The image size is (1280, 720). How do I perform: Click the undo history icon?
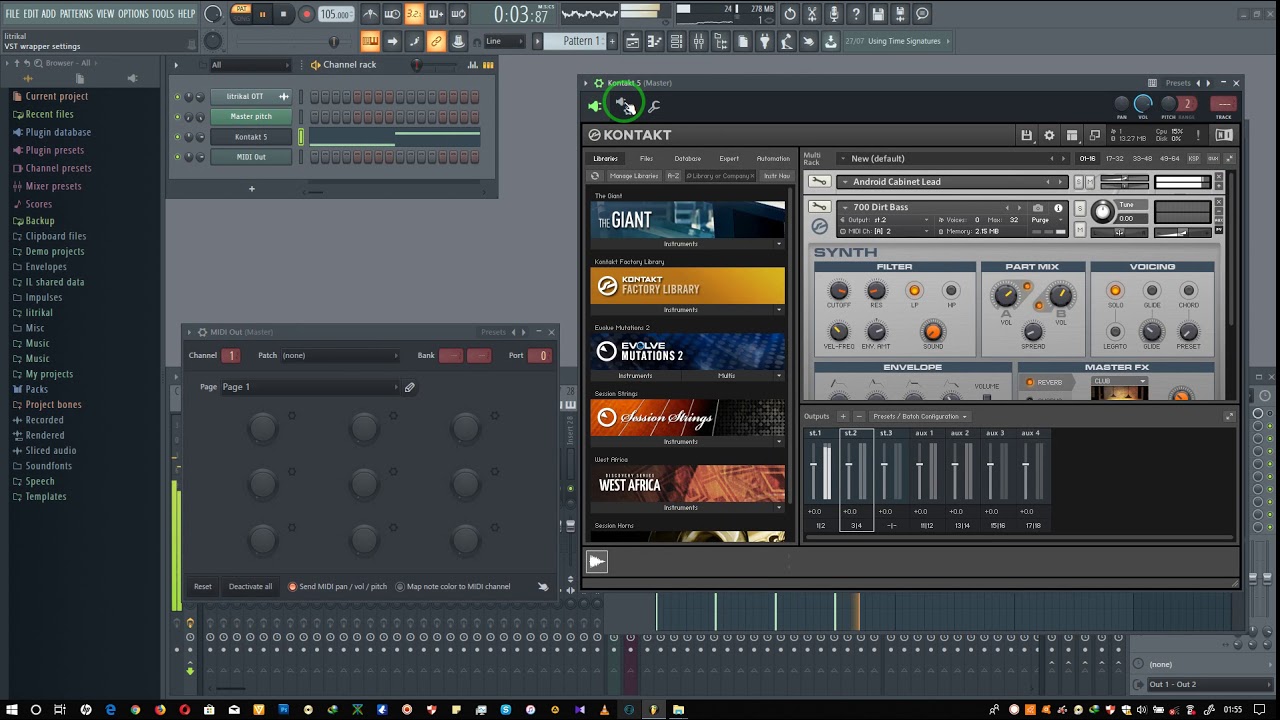coord(790,14)
